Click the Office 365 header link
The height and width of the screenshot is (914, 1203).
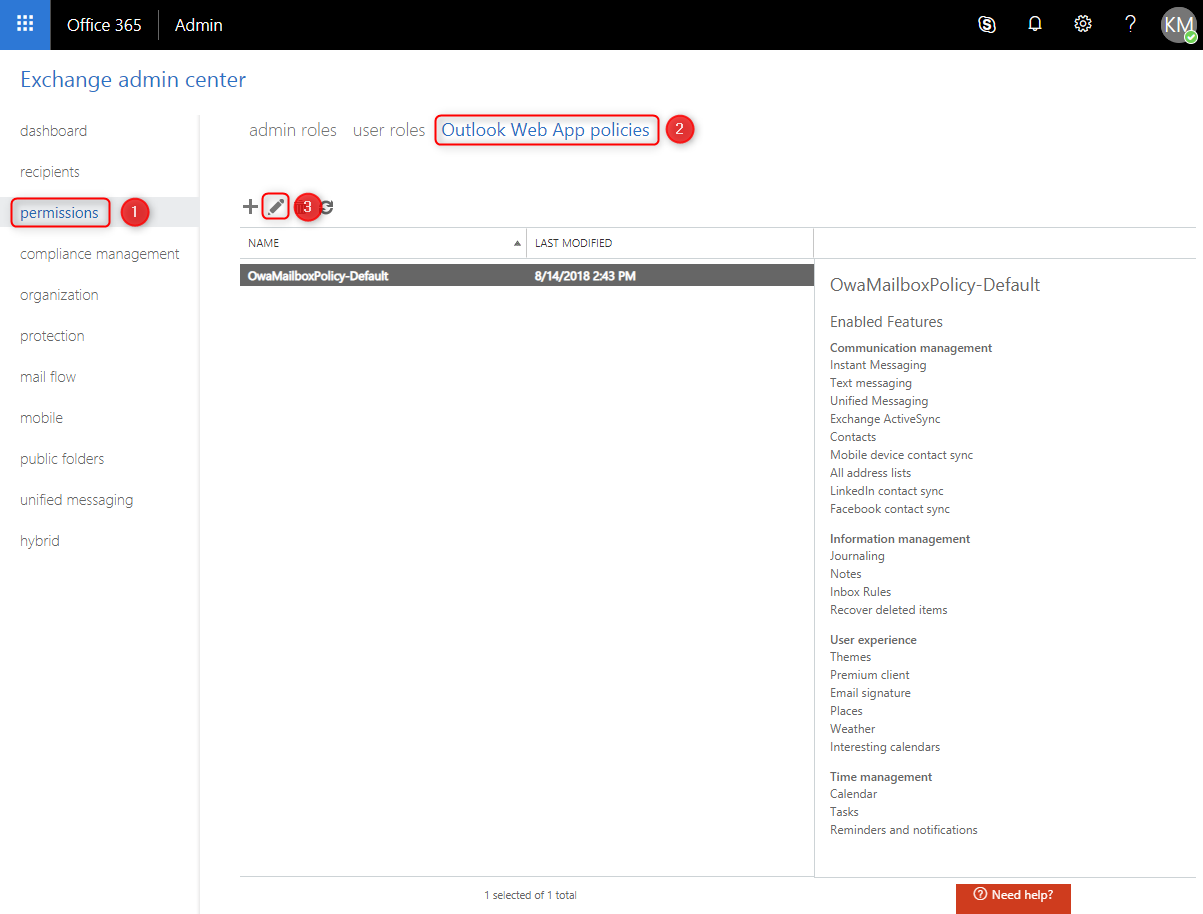(x=104, y=25)
